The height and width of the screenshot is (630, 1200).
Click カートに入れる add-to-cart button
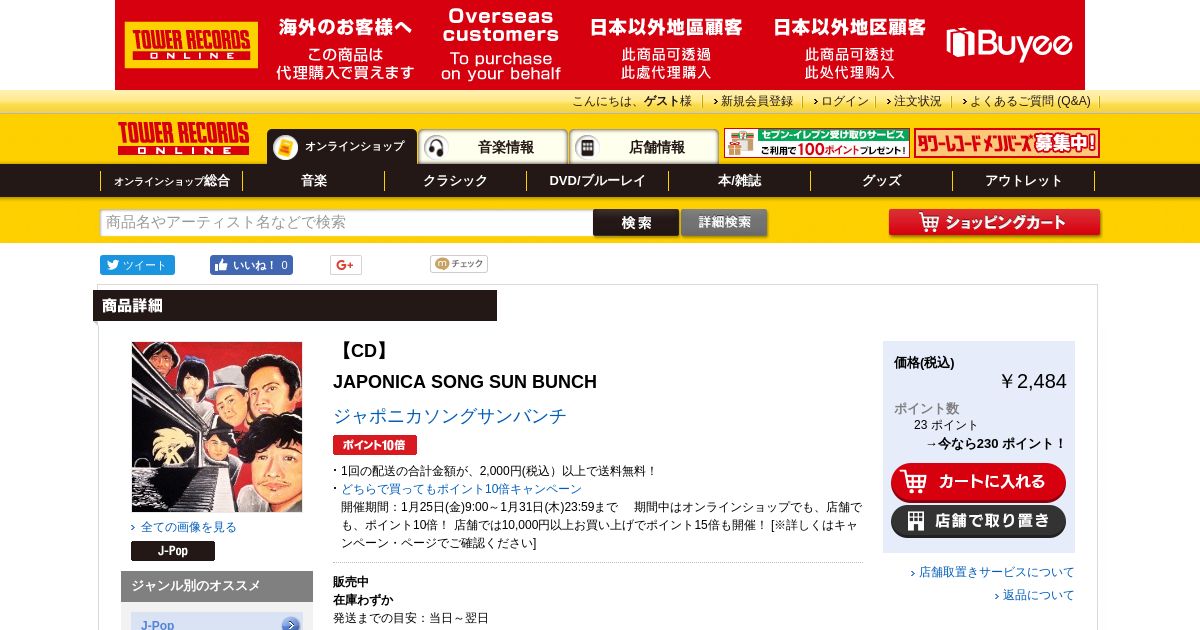pyautogui.click(x=978, y=482)
